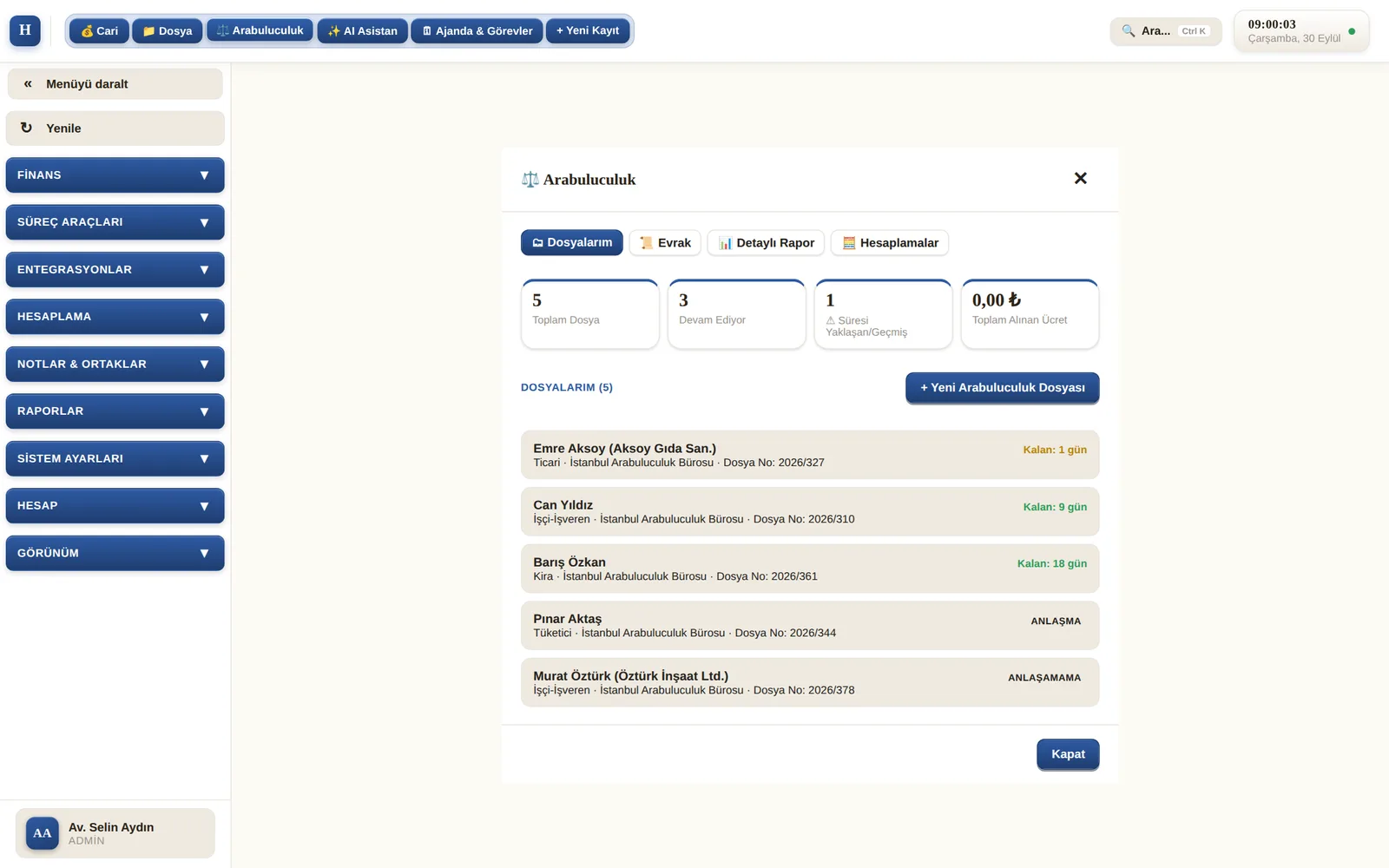Expand the SÜREÇ ARAÇLARI section
1389x868 pixels.
tap(115, 222)
